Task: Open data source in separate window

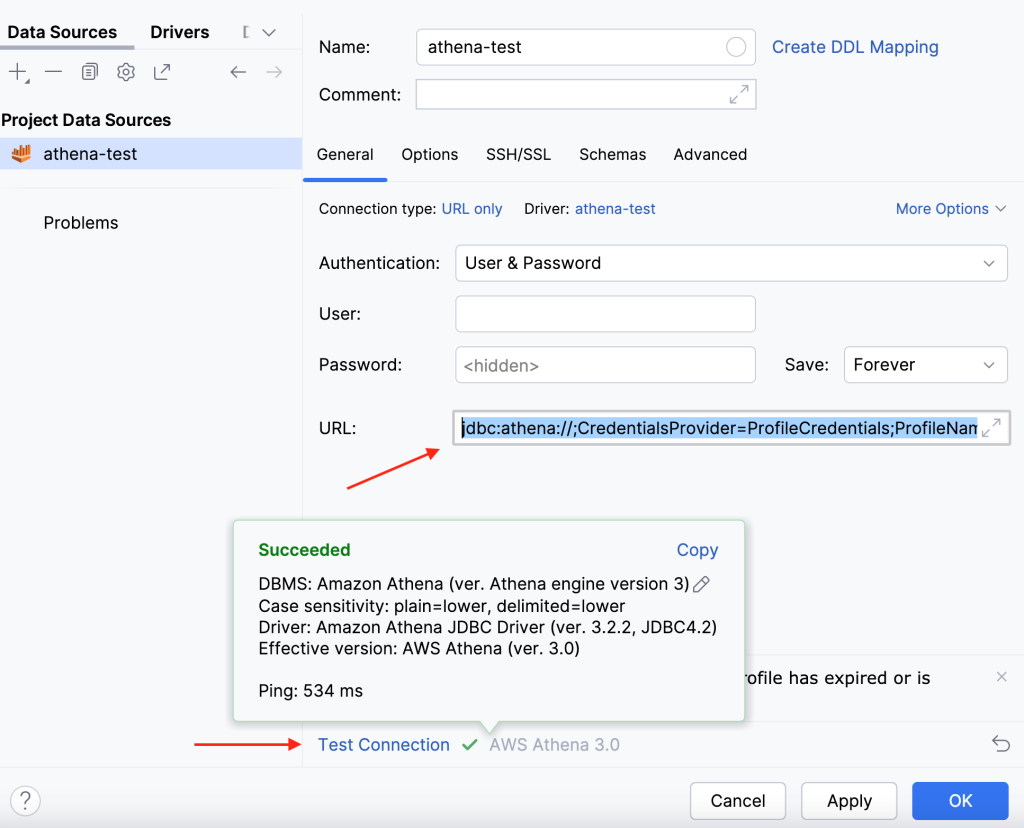Action: [x=161, y=71]
